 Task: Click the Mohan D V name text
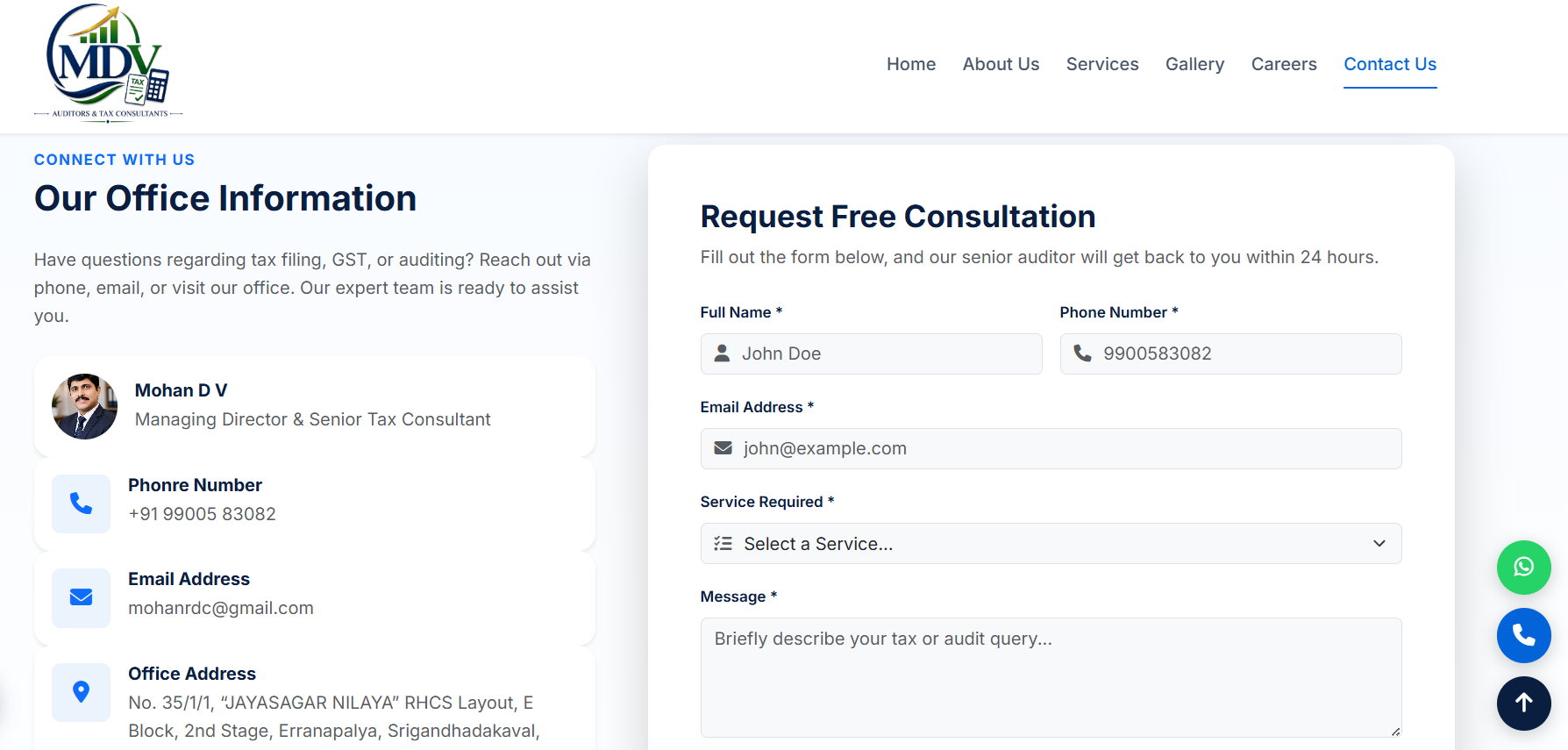(x=181, y=390)
